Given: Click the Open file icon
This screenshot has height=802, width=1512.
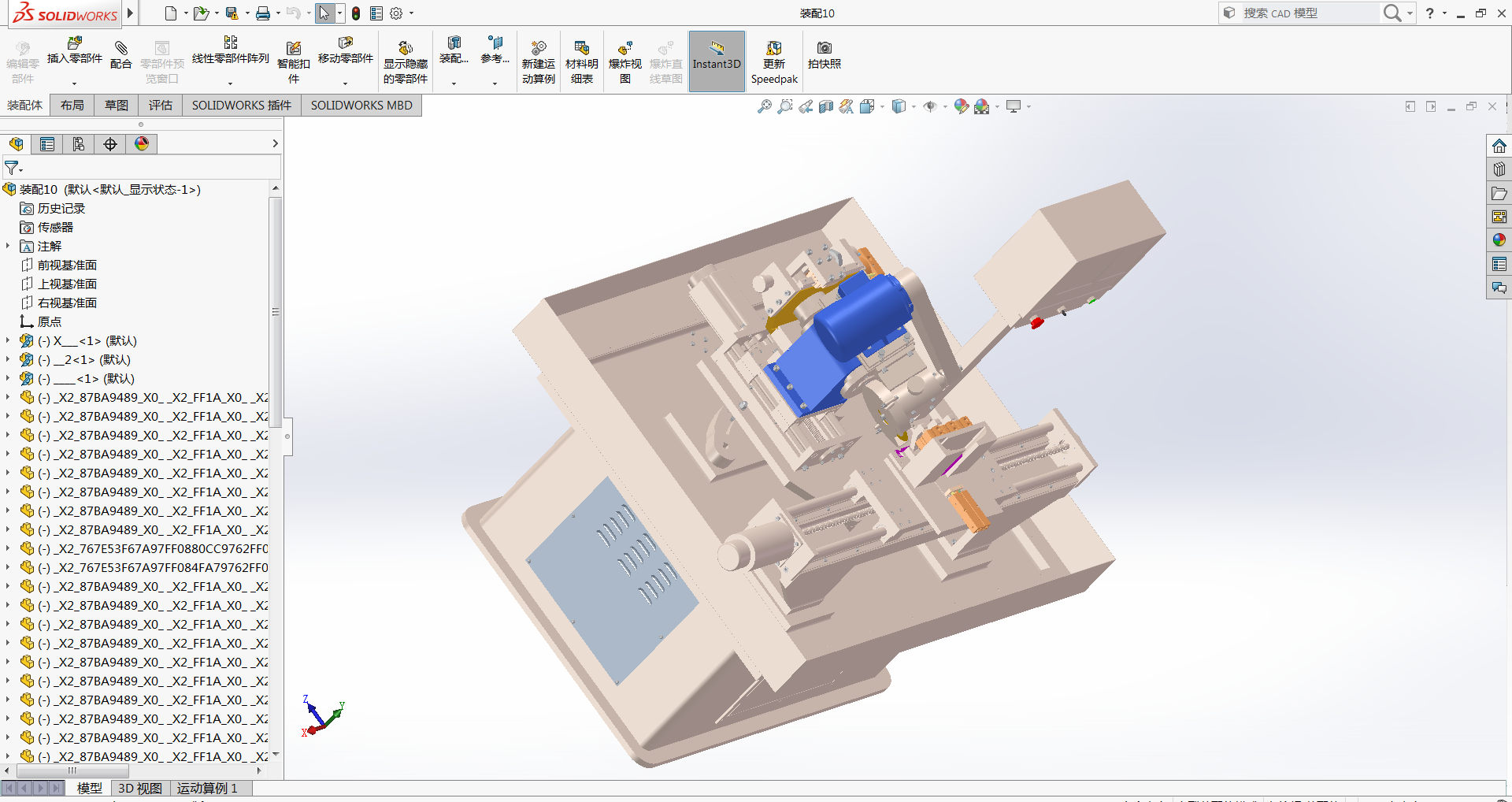Looking at the screenshot, I should [x=201, y=13].
